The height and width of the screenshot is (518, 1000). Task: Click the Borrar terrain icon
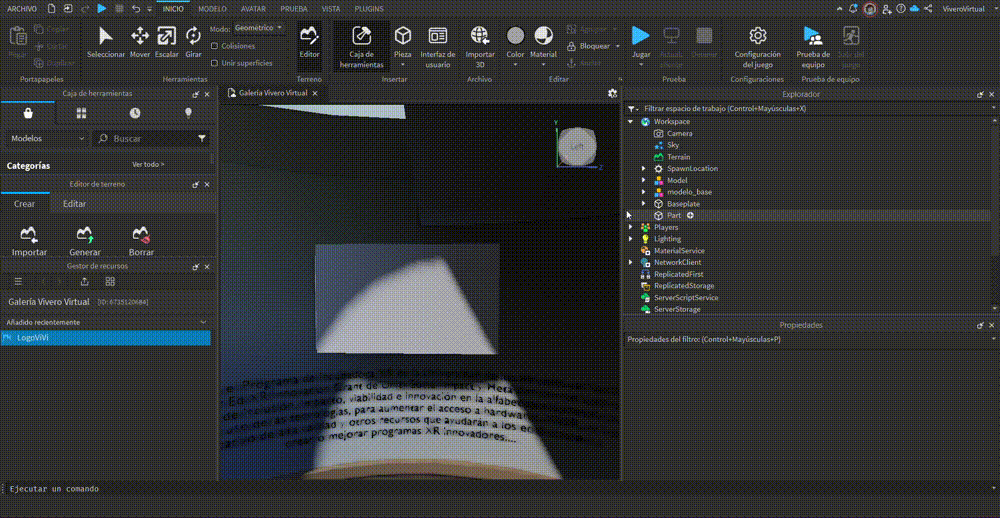(141, 240)
